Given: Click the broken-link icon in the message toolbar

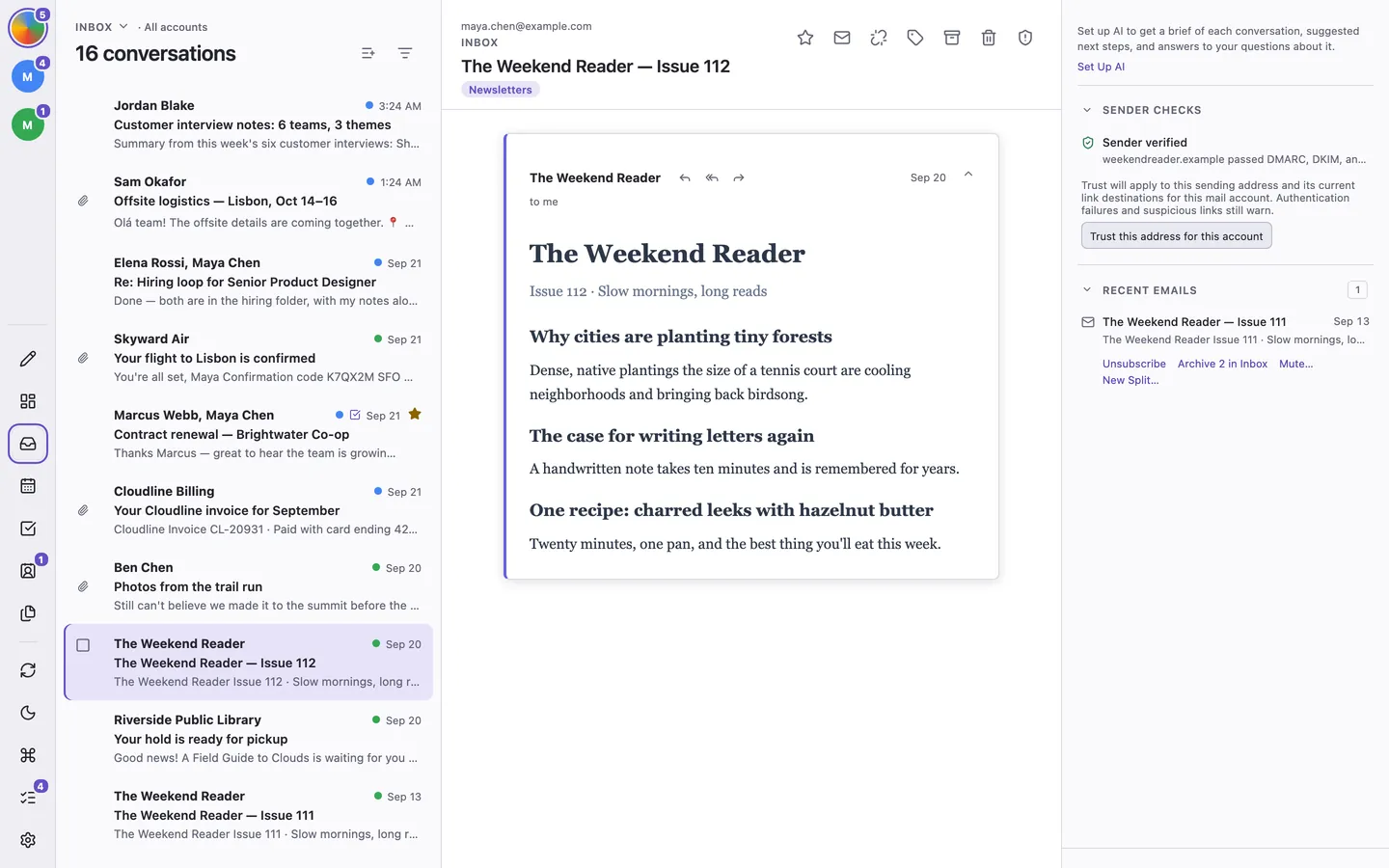Looking at the screenshot, I should pos(879,38).
